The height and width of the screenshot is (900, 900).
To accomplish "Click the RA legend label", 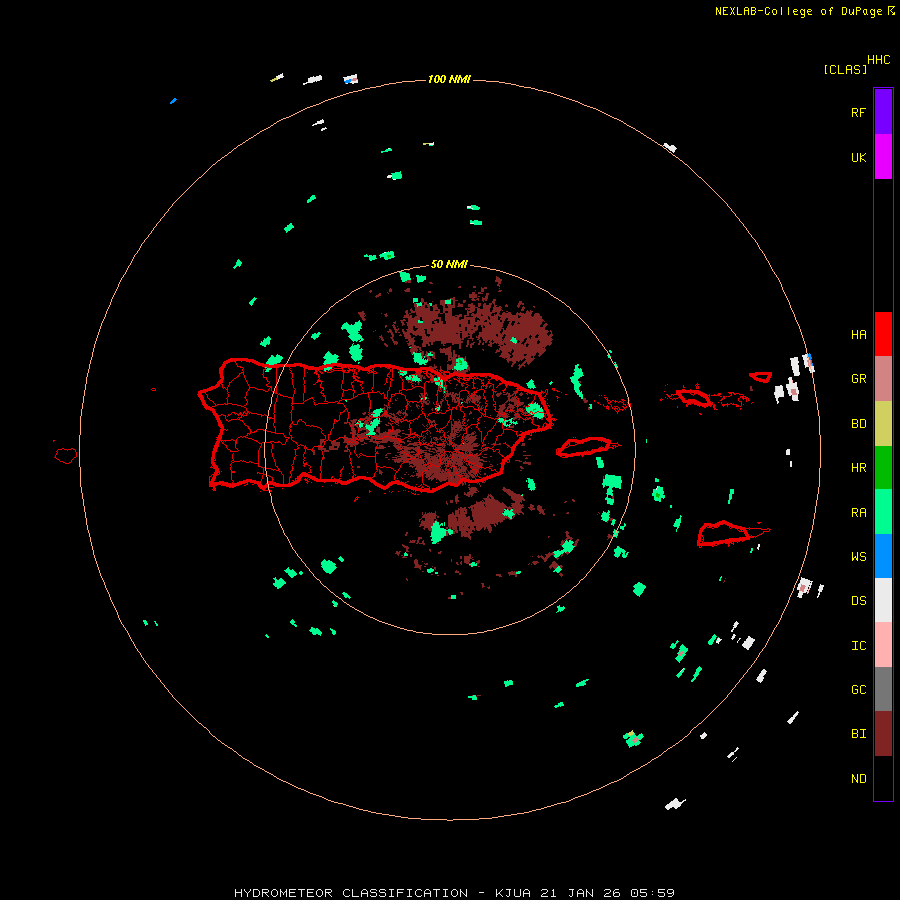I will coord(858,512).
